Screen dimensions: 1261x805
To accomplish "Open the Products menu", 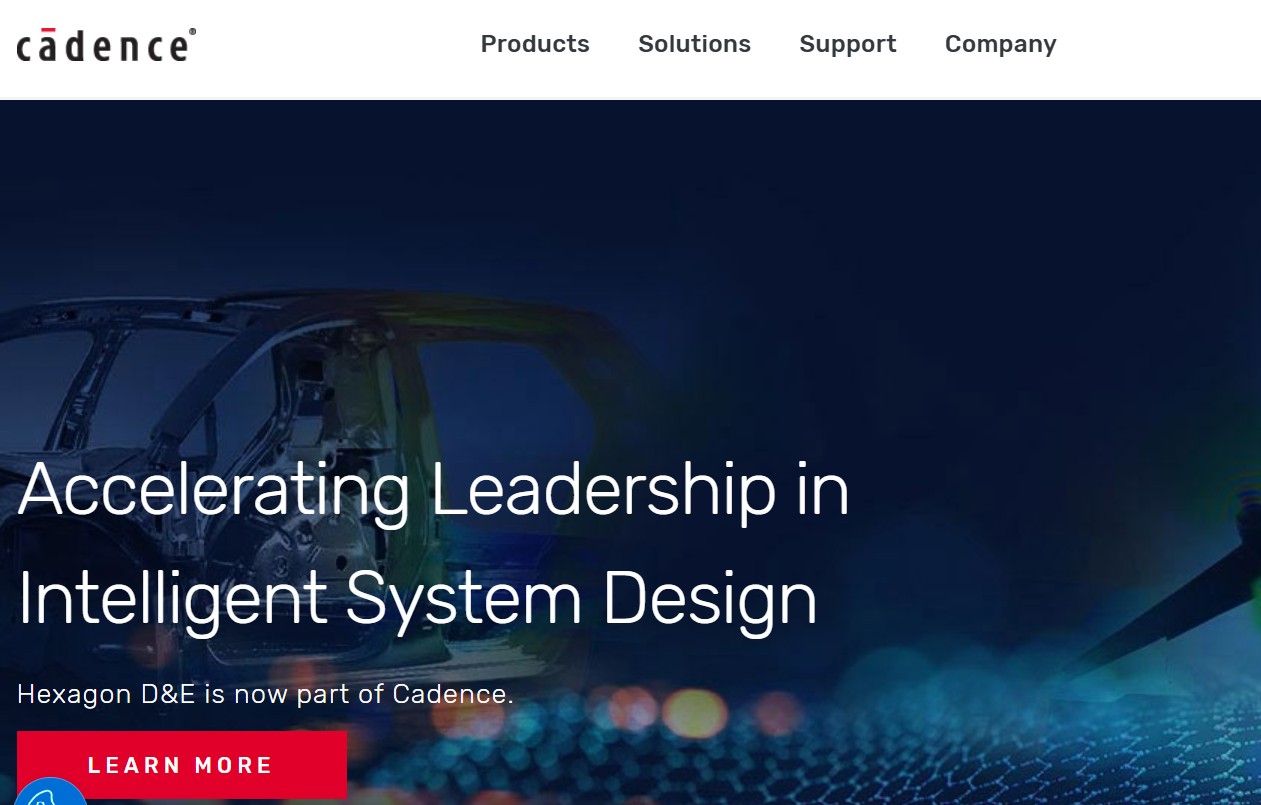I will (535, 44).
